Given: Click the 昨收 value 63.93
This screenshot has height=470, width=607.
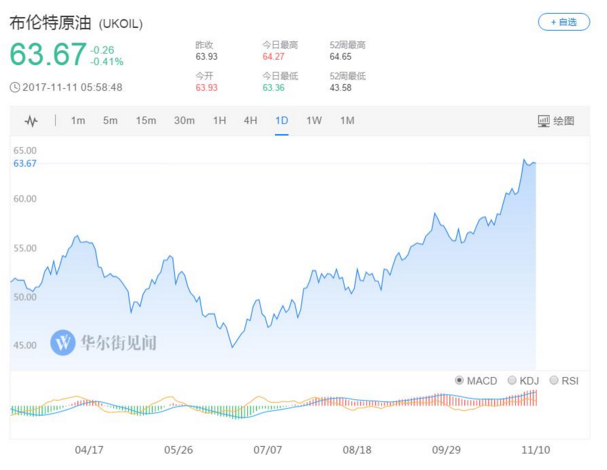Looking at the screenshot, I should pyautogui.click(x=206, y=57).
